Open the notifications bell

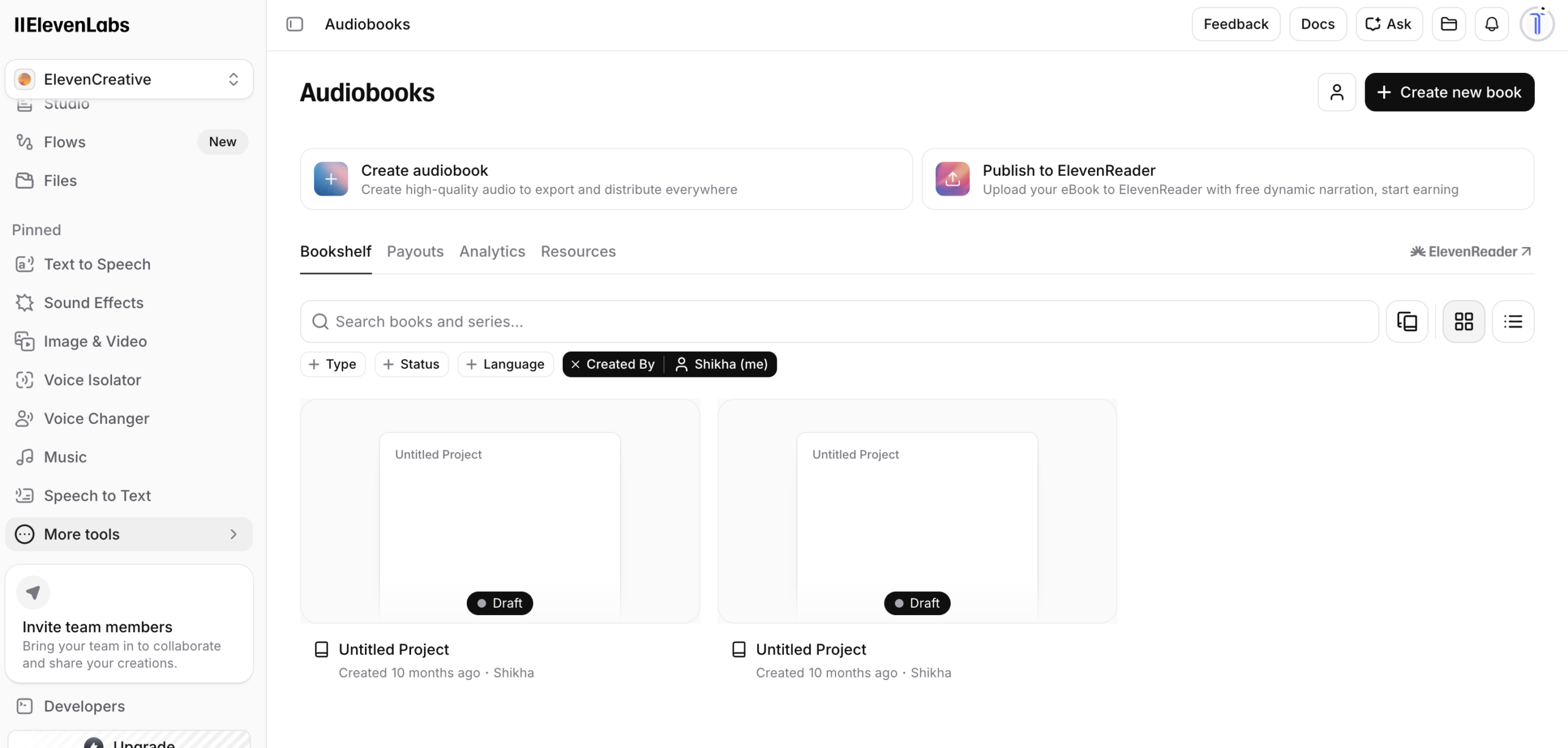1491,24
